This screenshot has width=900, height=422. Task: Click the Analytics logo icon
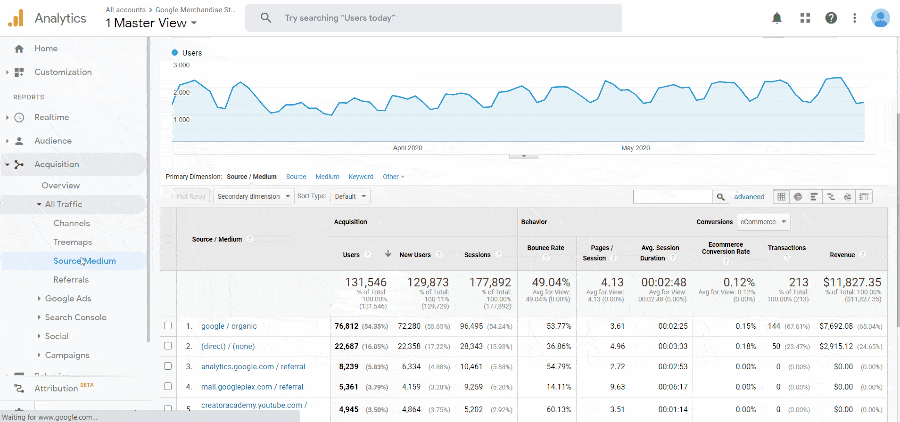point(15,18)
